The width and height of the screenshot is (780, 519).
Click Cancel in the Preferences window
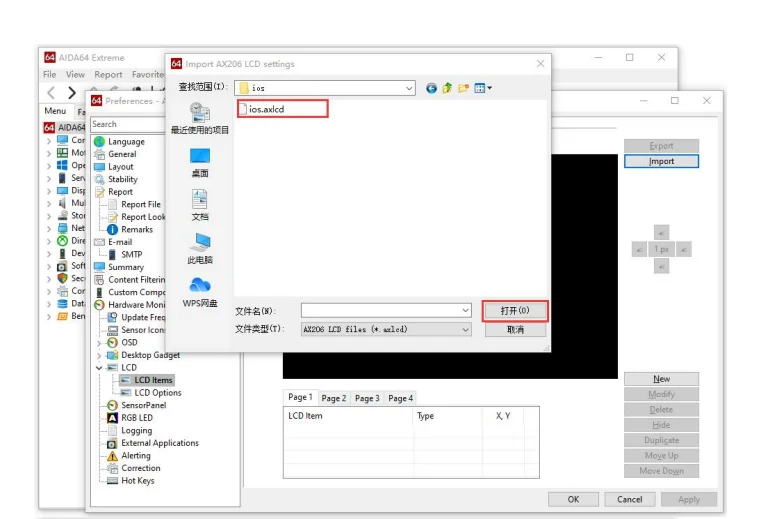tap(629, 499)
